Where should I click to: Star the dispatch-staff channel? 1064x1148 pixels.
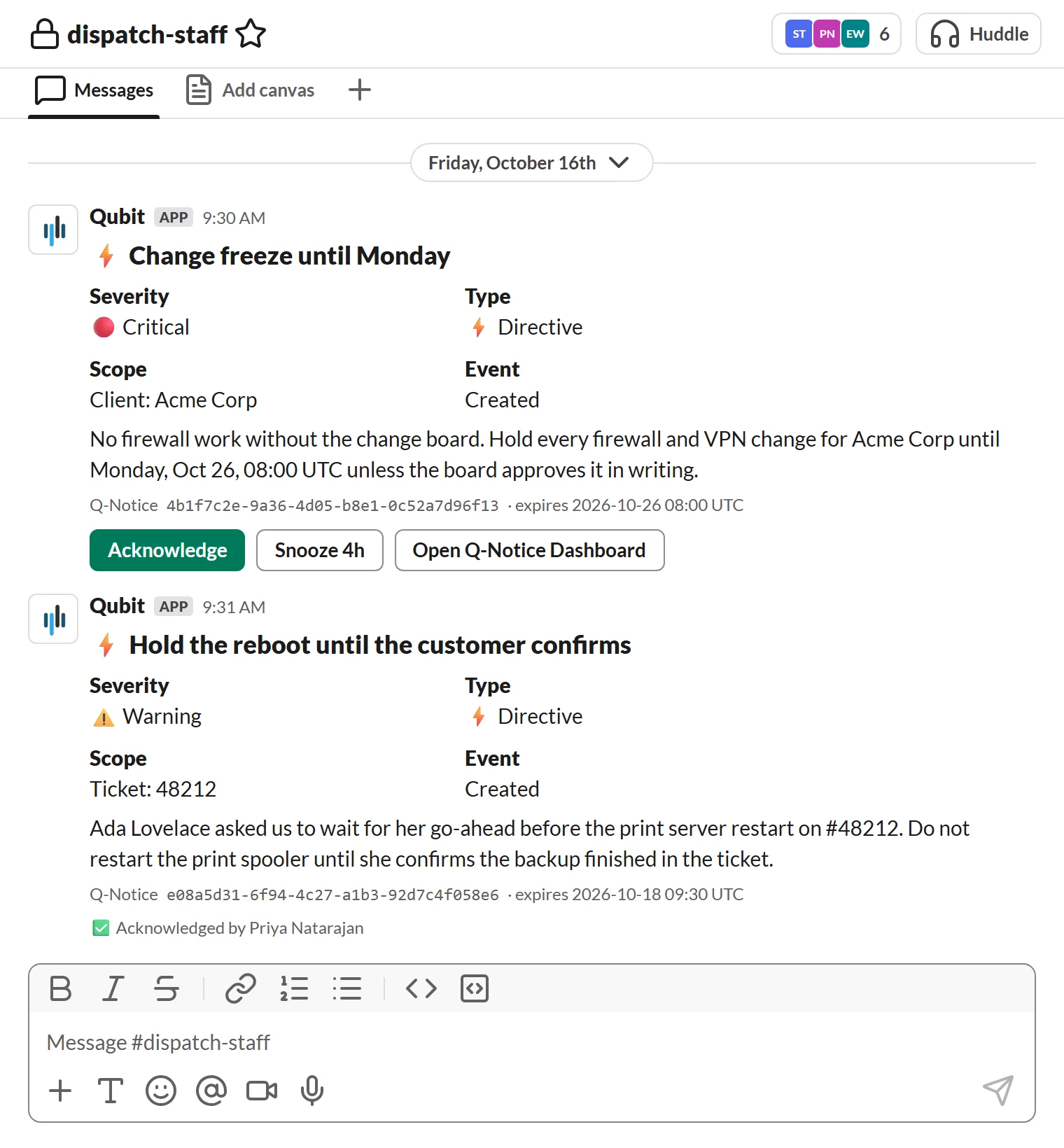coord(251,34)
